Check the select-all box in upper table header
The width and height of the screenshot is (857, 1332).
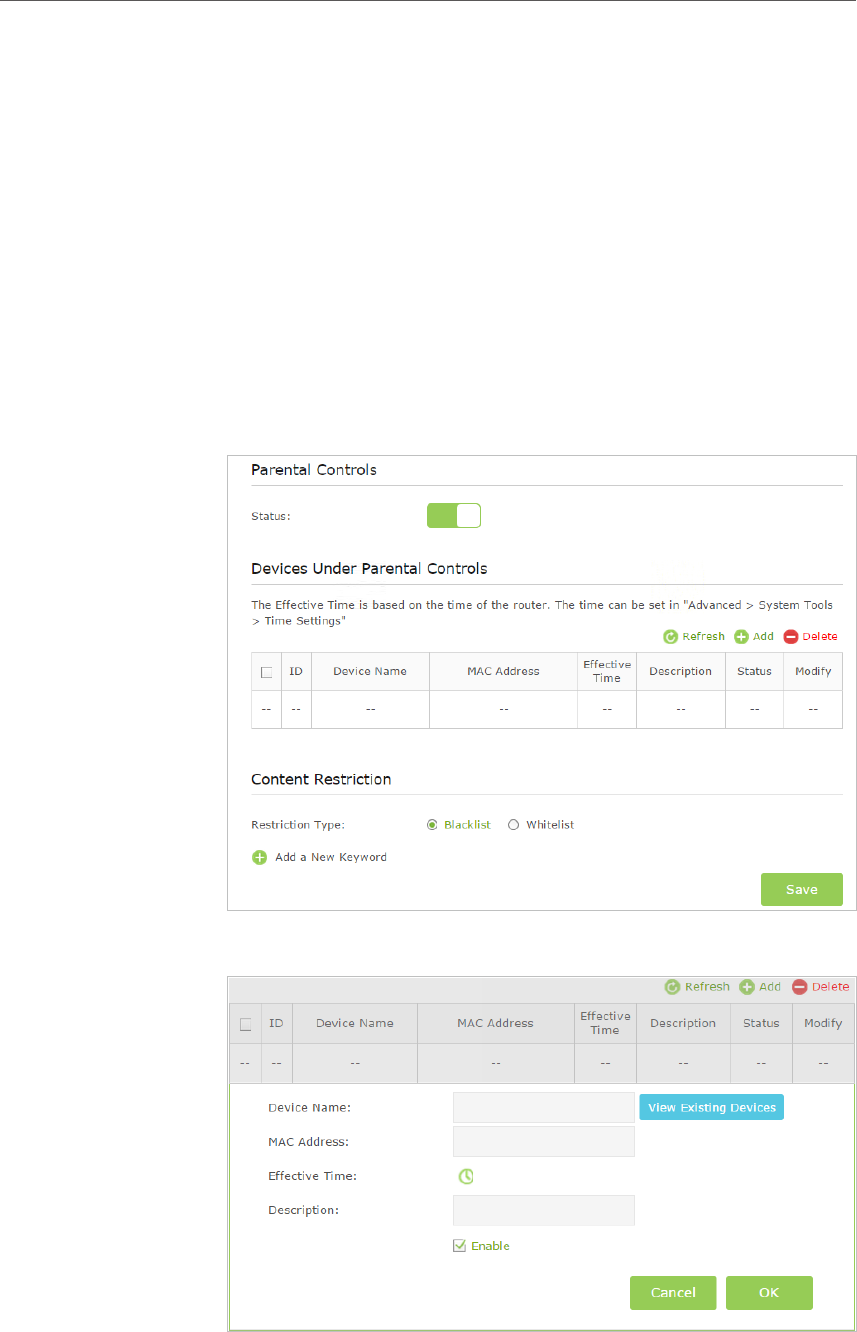coord(266,672)
